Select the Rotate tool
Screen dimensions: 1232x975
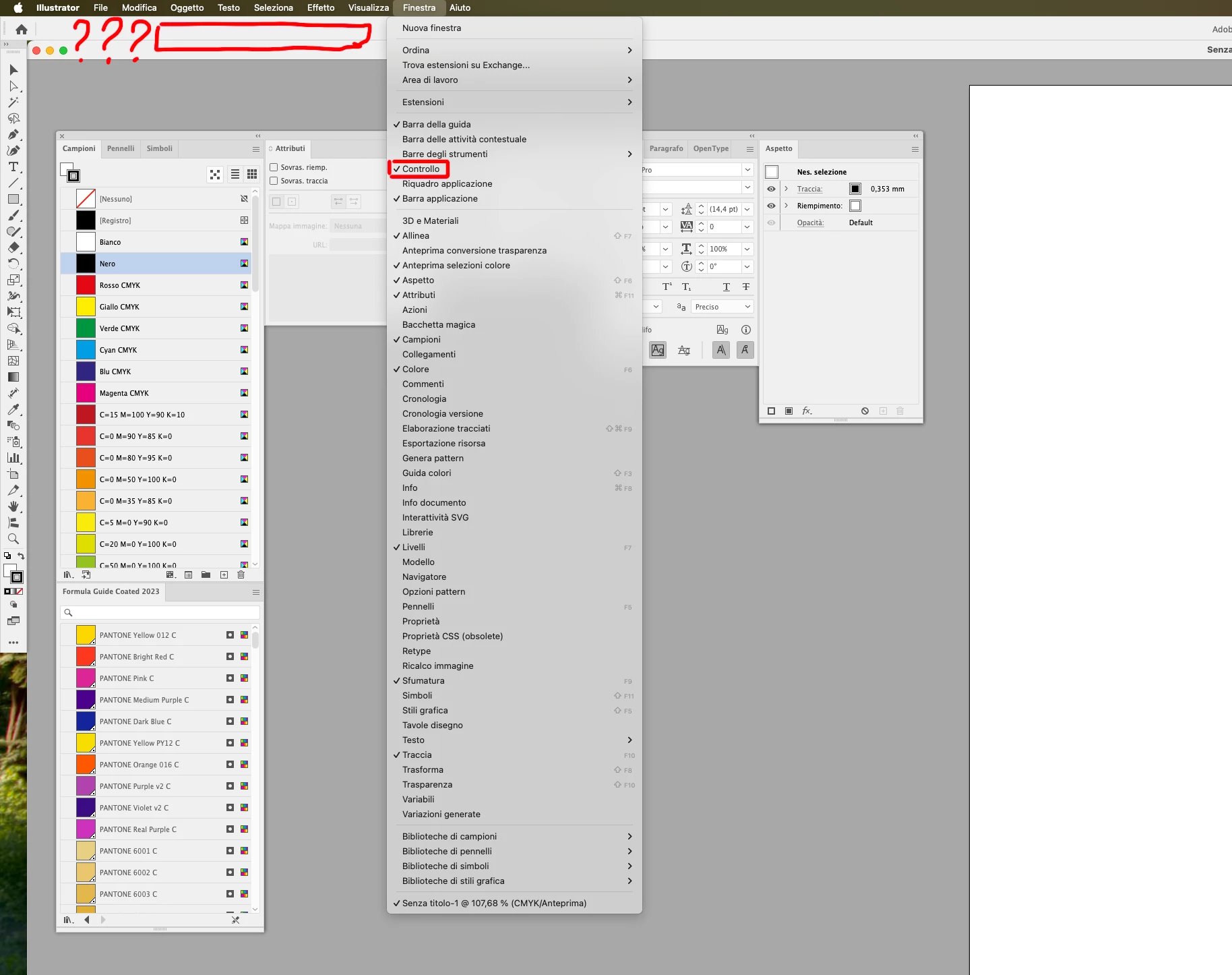(13, 264)
